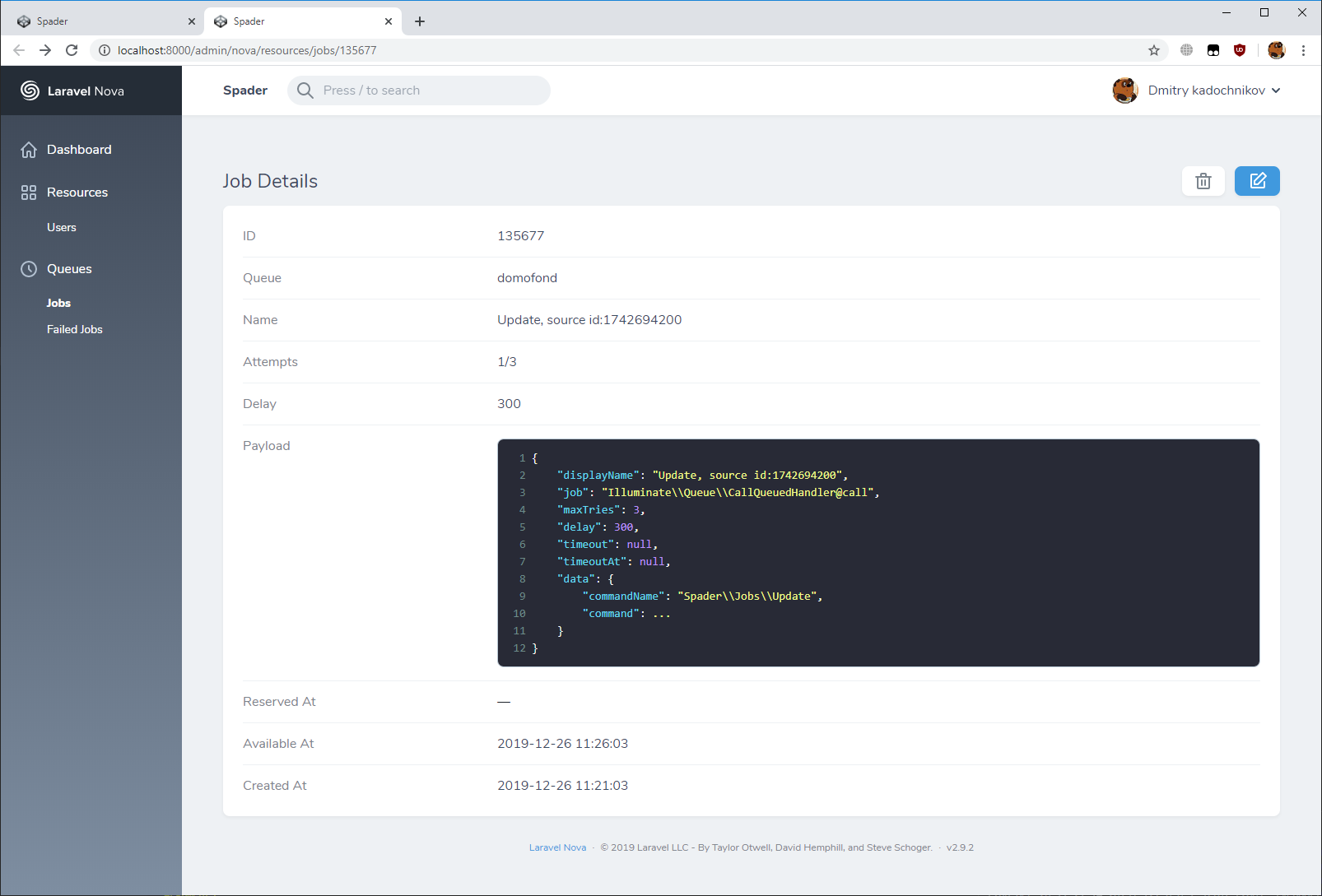Close the active Spader tab
Screen dimensions: 1322x896
[389, 21]
